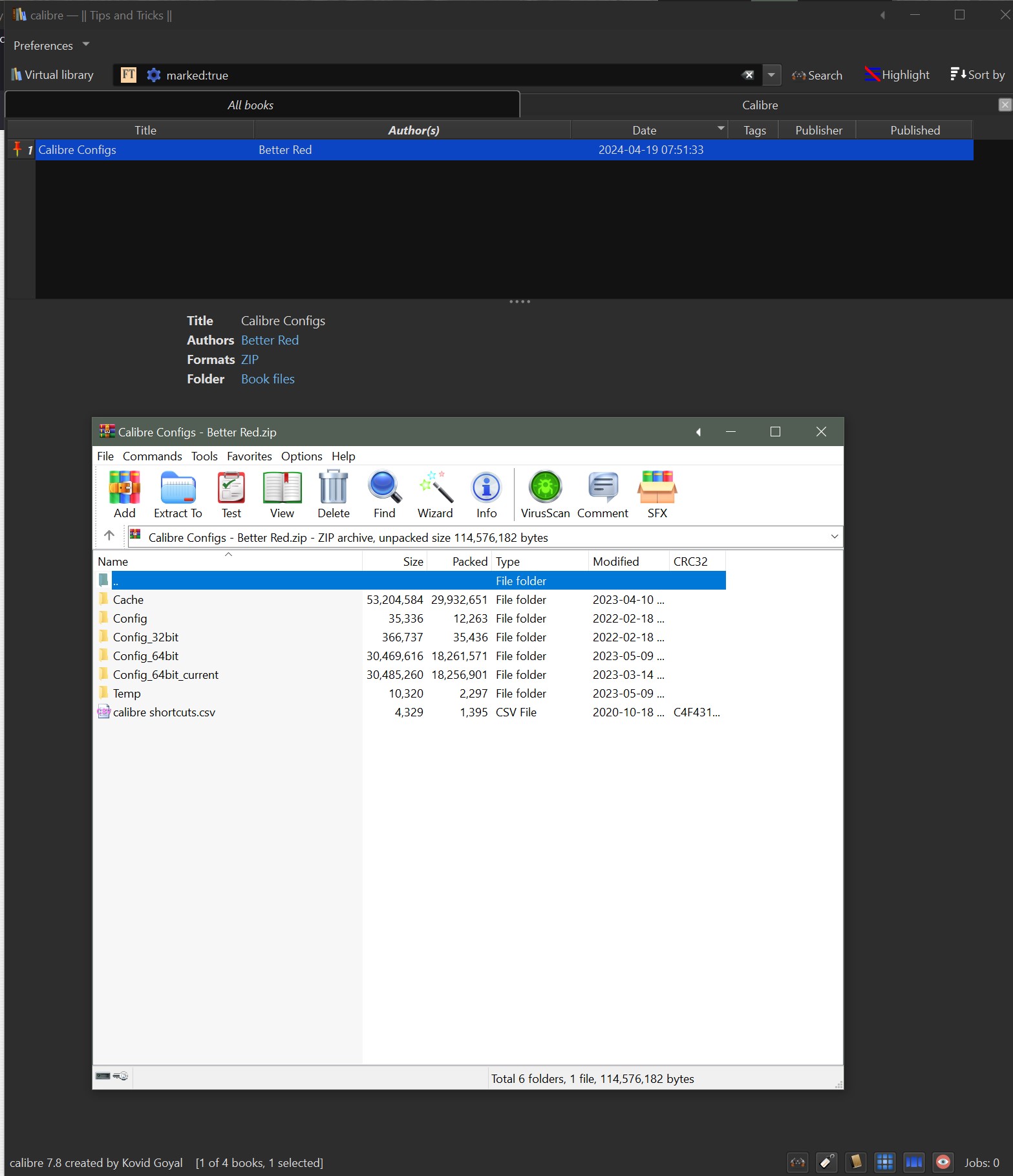Screen dimensions: 1013x1176
Task: Select the Config_64bit_current folder
Action: (x=165, y=675)
